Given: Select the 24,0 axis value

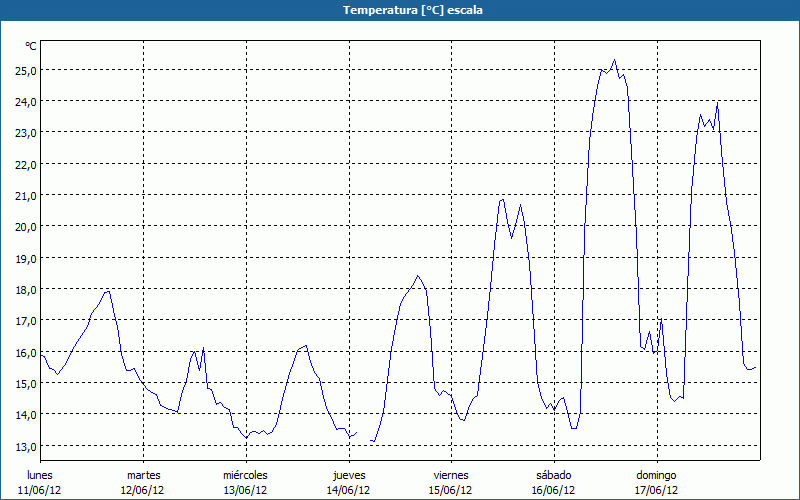Looking at the screenshot, I should [x=26, y=102].
